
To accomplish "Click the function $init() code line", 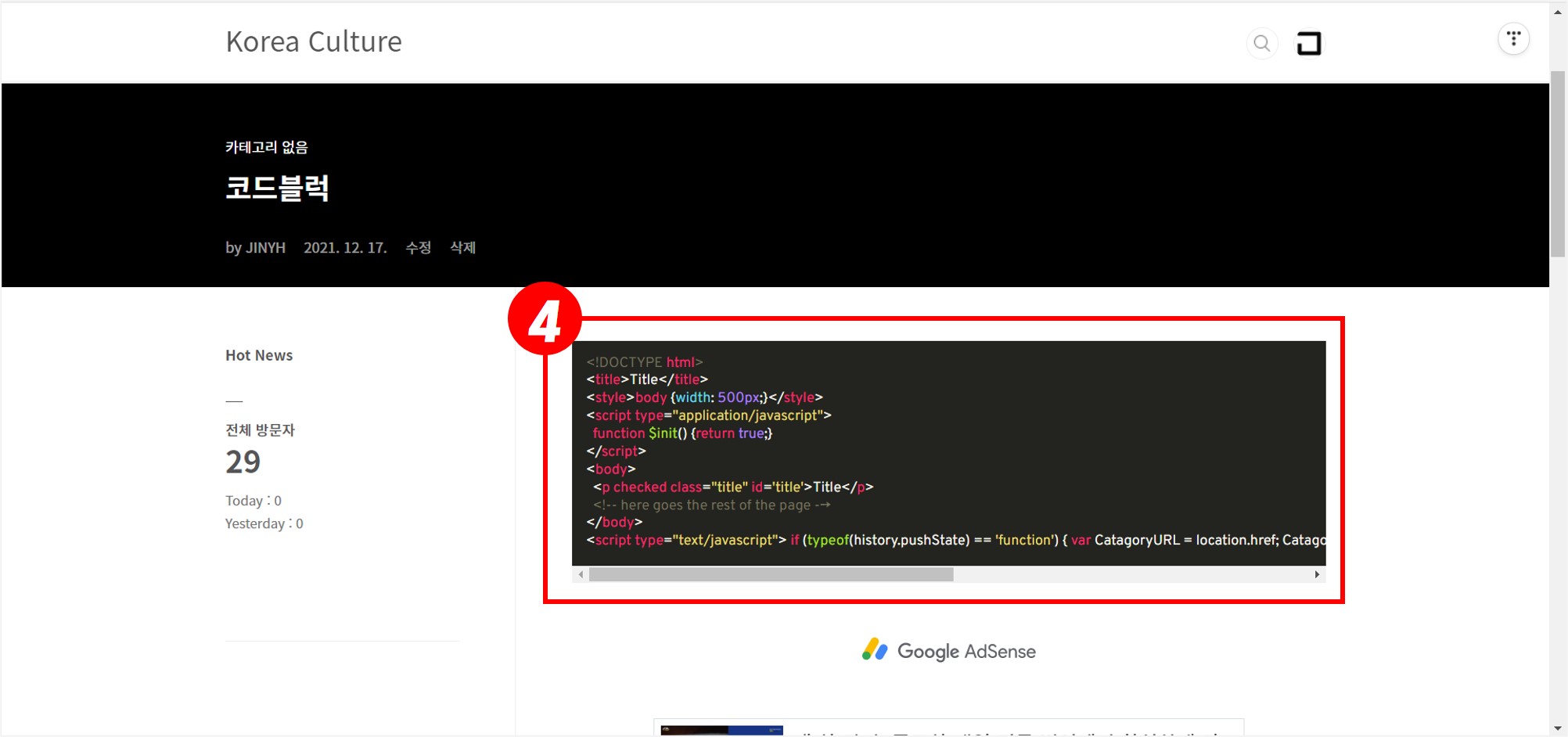I will coord(682,433).
